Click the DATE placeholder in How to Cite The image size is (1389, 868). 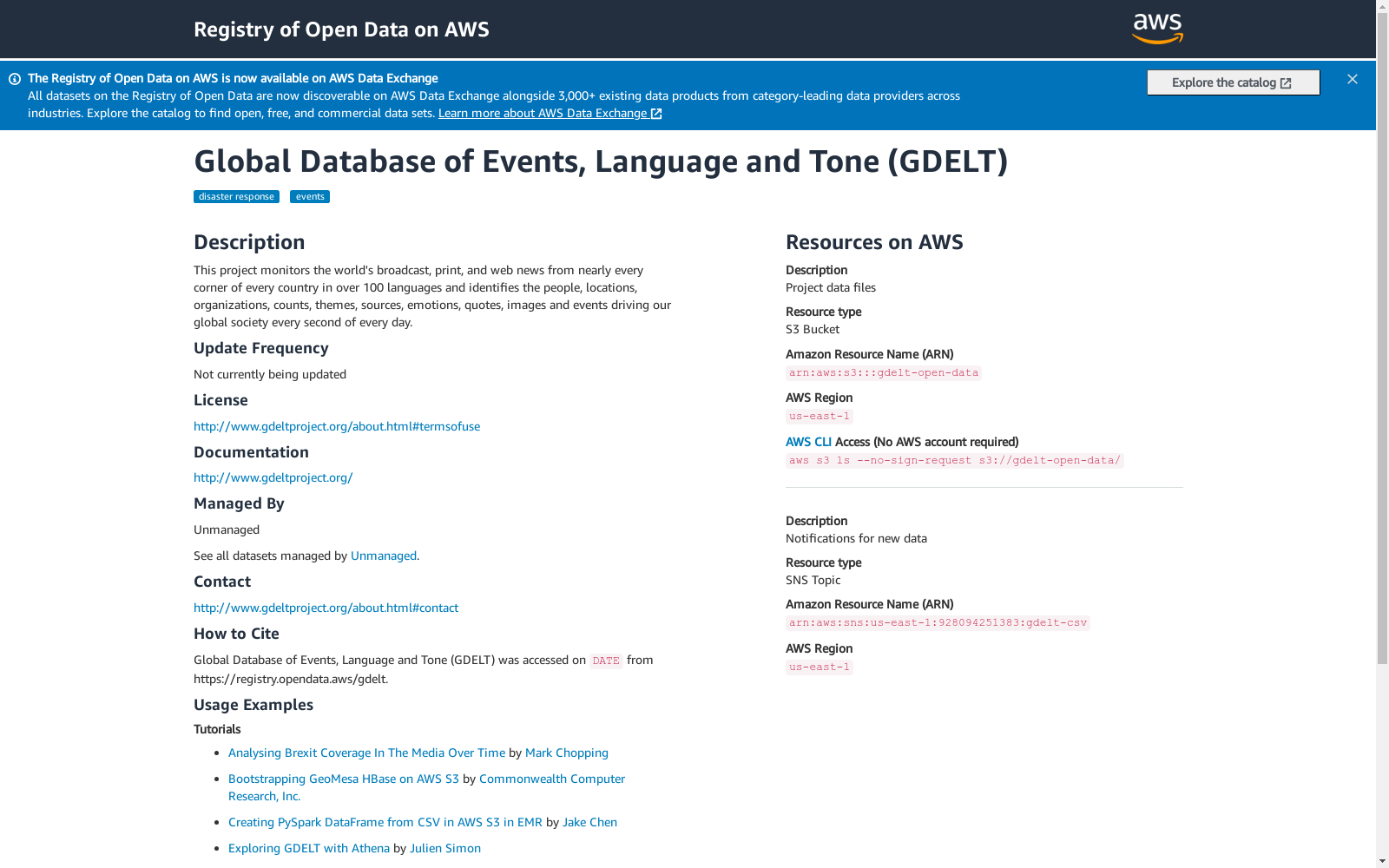point(606,661)
